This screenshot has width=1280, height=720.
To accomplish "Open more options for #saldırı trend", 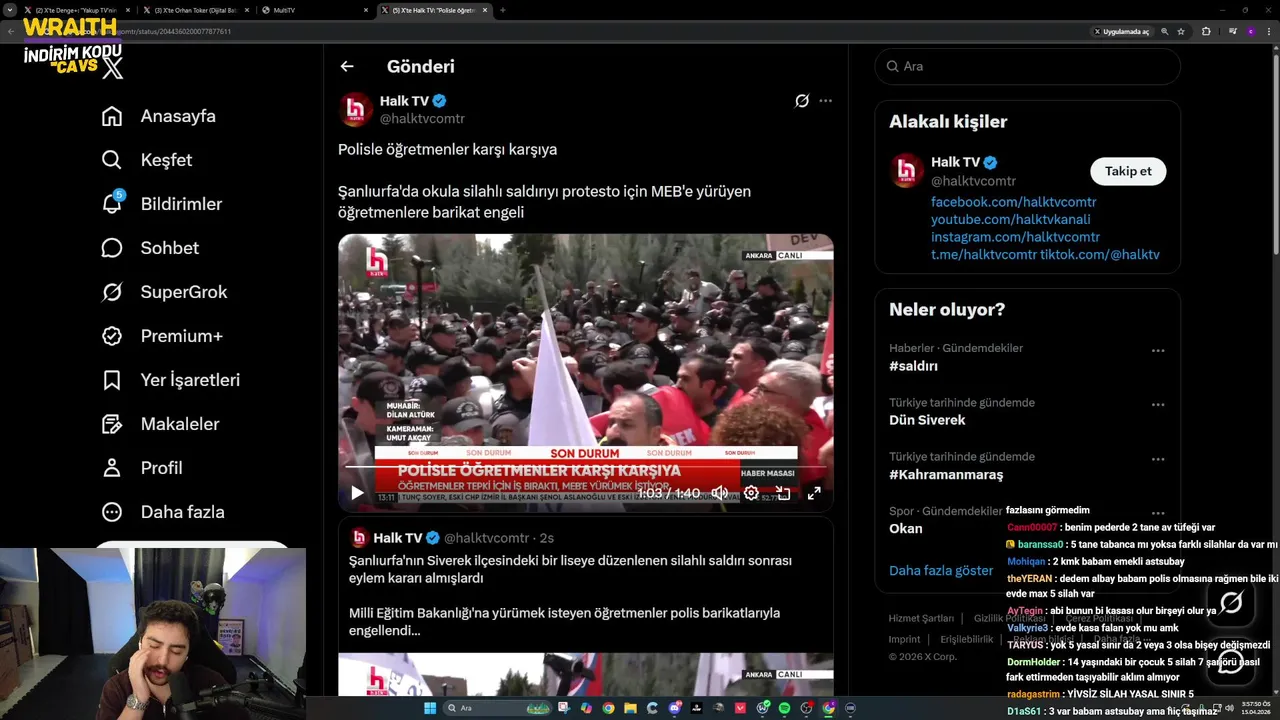I will click(x=1158, y=350).
